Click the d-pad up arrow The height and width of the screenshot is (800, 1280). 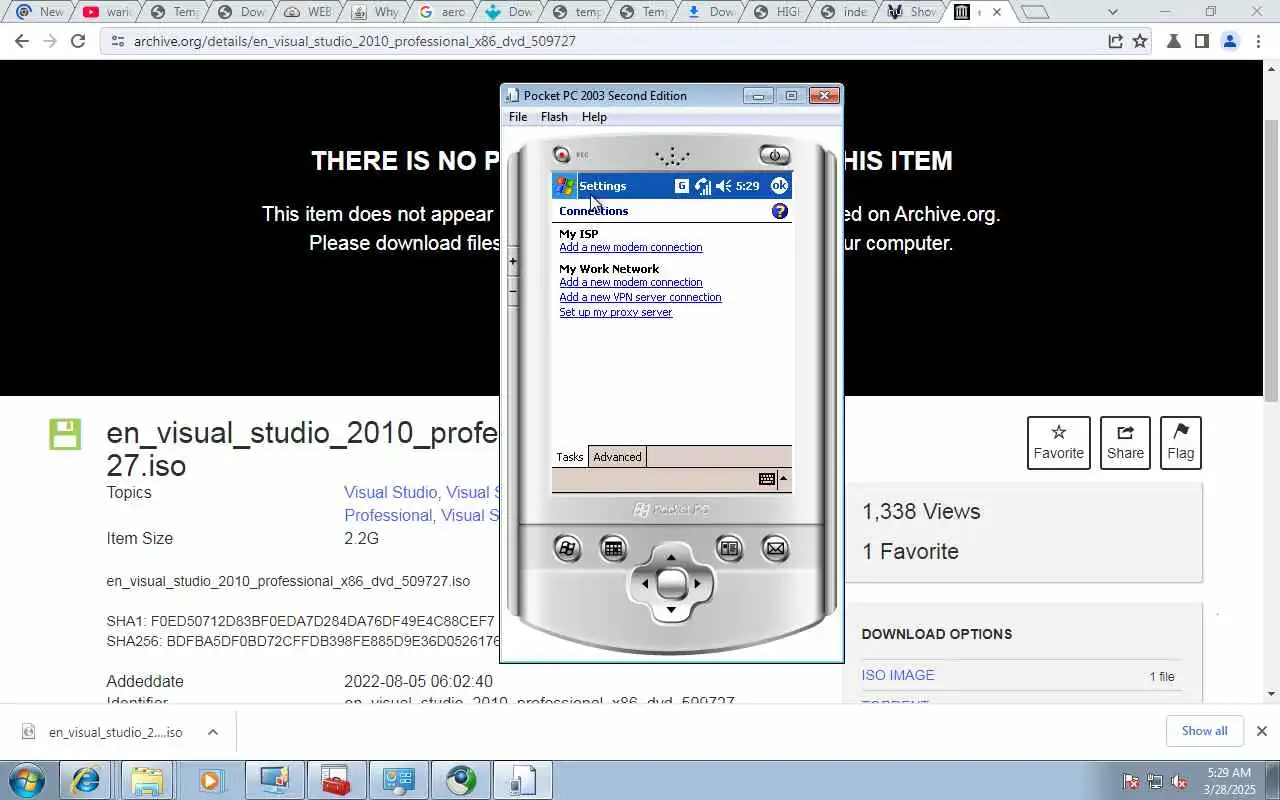671,557
